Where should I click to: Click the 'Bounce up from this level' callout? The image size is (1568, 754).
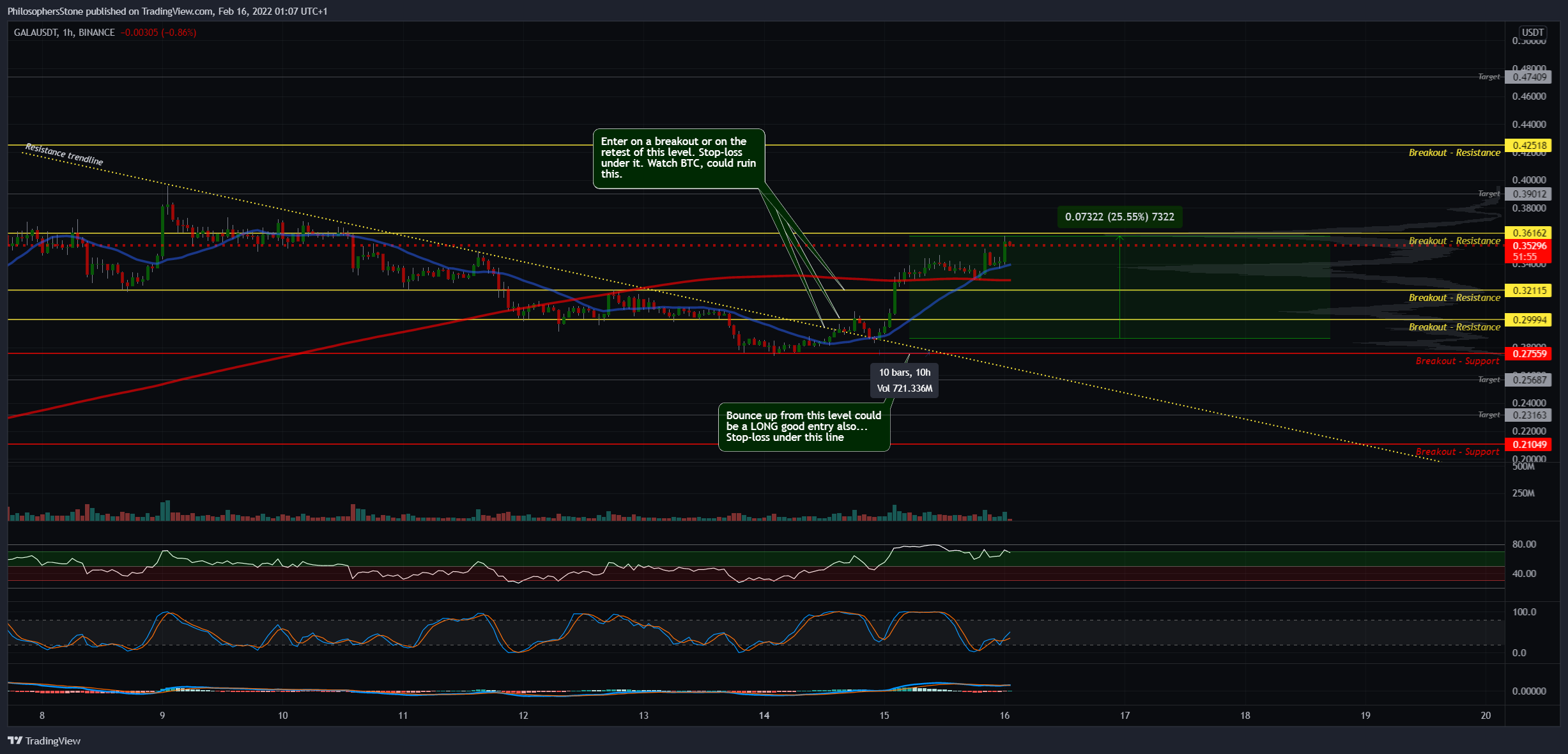click(x=804, y=427)
